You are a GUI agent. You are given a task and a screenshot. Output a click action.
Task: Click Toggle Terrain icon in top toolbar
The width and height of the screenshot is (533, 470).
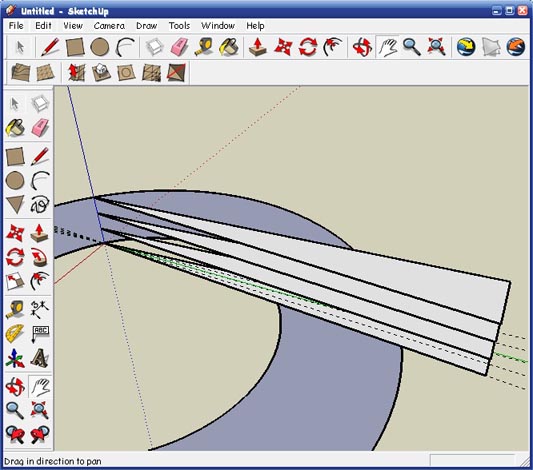(x=491, y=47)
